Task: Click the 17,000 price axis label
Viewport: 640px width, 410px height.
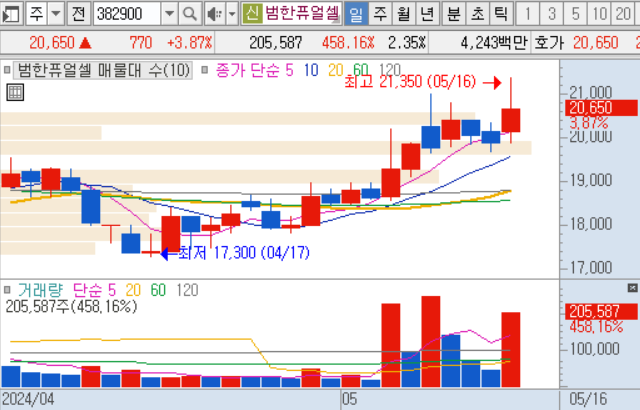Action: 591,268
